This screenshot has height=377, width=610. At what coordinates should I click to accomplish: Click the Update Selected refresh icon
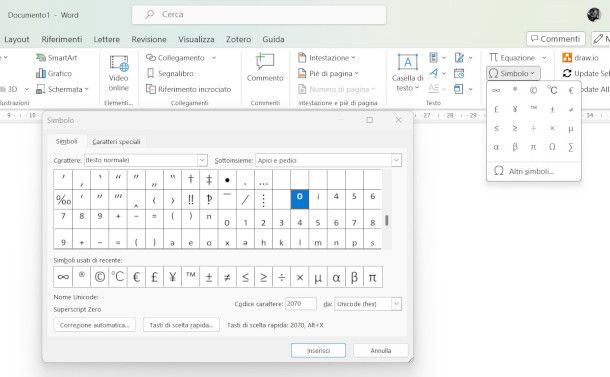[x=567, y=73]
